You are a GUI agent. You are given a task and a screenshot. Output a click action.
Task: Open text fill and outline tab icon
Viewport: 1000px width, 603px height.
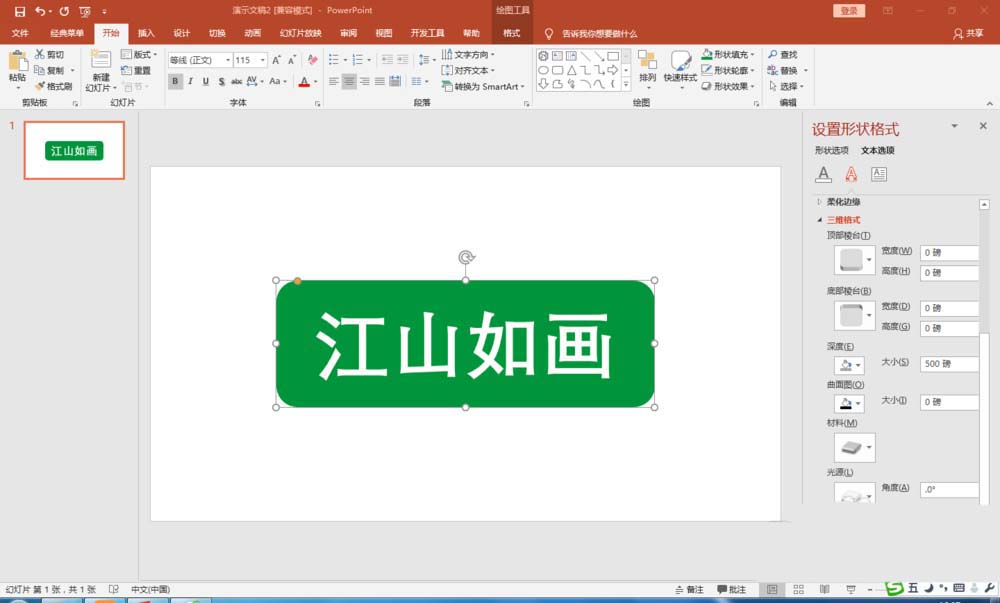(823, 174)
